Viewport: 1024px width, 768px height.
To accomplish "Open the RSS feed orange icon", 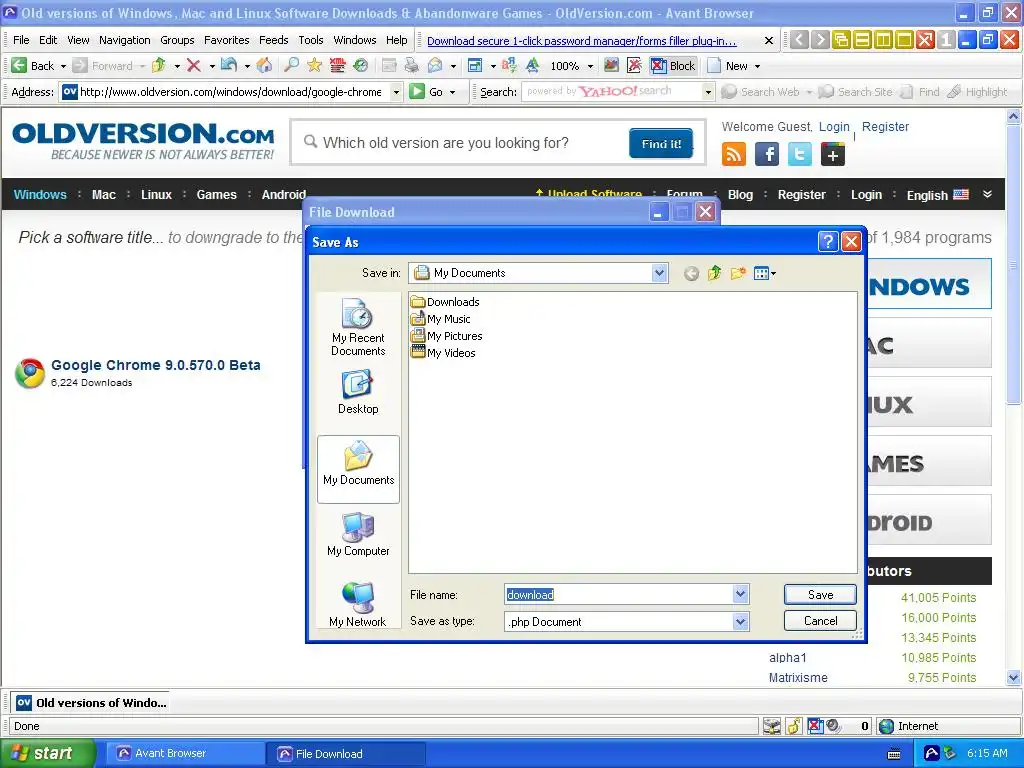I will point(733,155).
